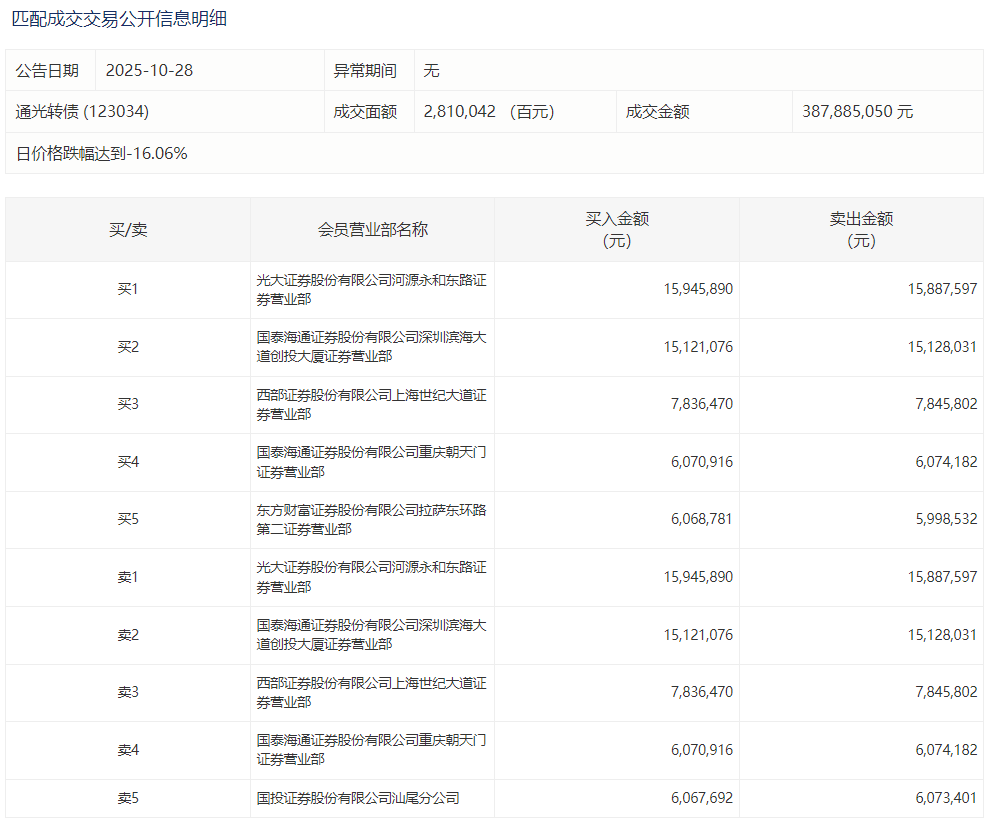Open 西部证券上海世纪大道 branch in row 买3

click(x=371, y=405)
